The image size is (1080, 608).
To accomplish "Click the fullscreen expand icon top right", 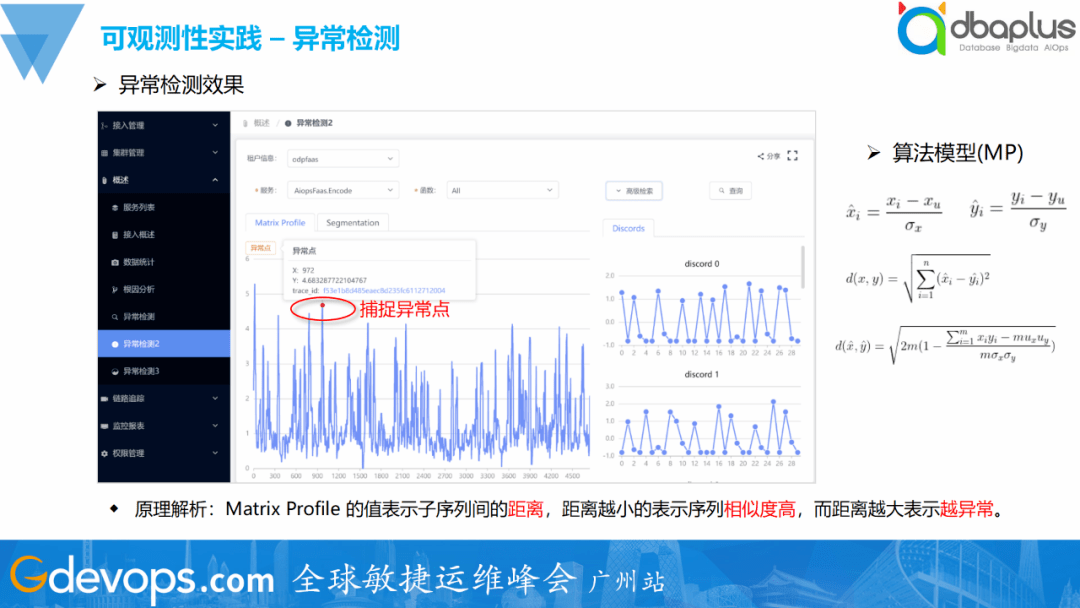I will coord(793,157).
